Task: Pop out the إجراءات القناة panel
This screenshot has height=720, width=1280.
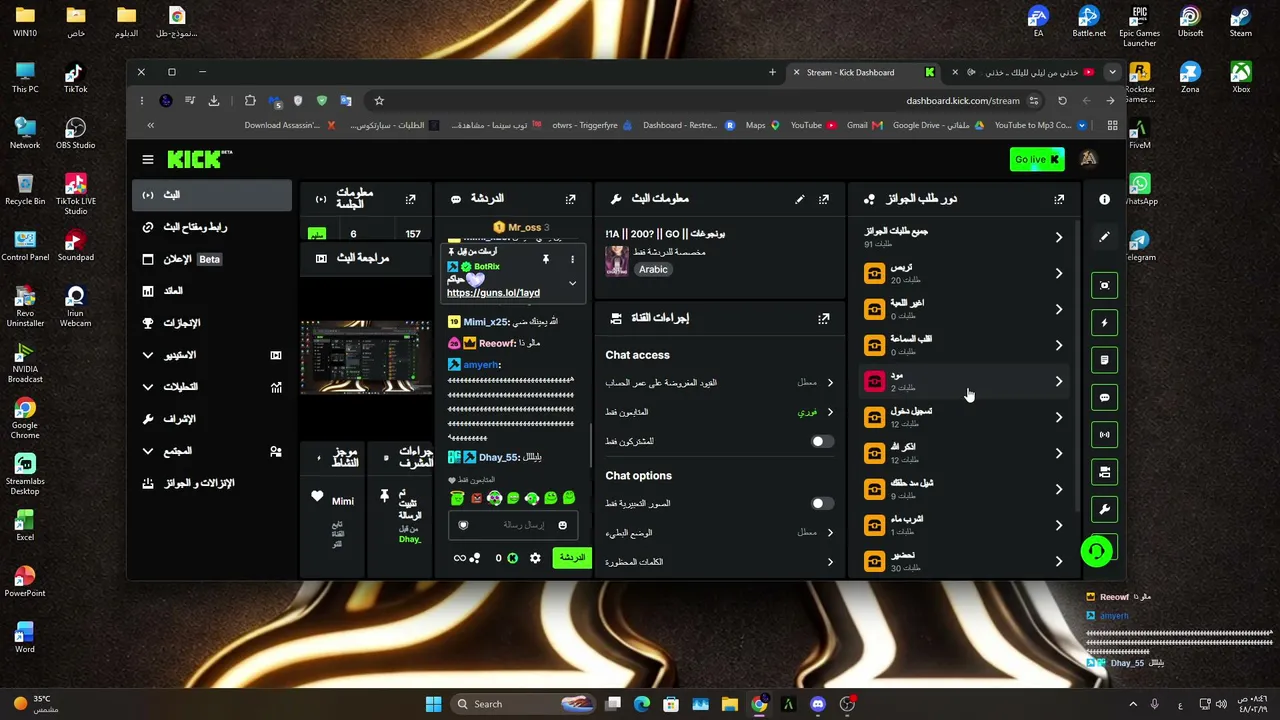Action: click(x=824, y=318)
